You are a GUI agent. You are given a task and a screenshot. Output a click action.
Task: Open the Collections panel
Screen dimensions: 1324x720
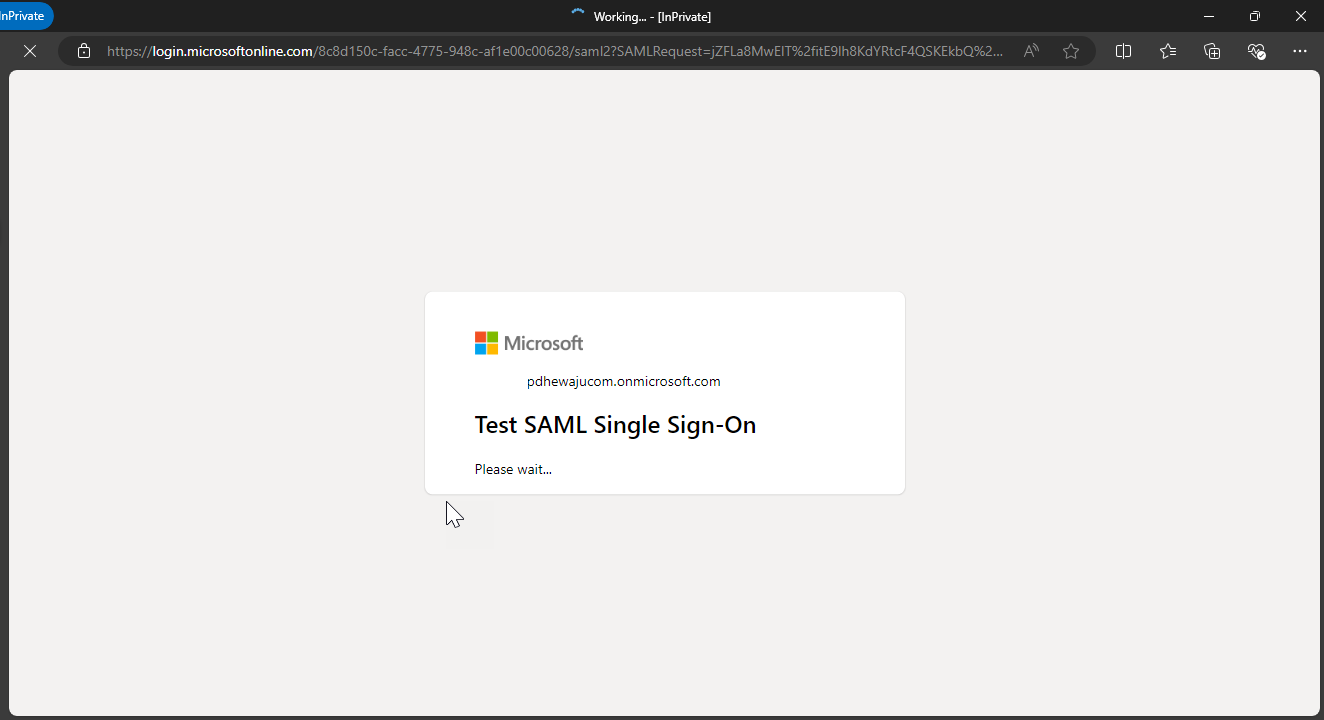point(1212,51)
